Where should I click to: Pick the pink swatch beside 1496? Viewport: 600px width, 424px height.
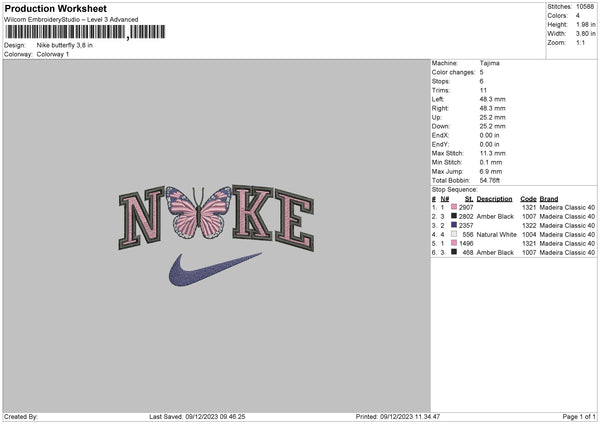click(x=454, y=243)
